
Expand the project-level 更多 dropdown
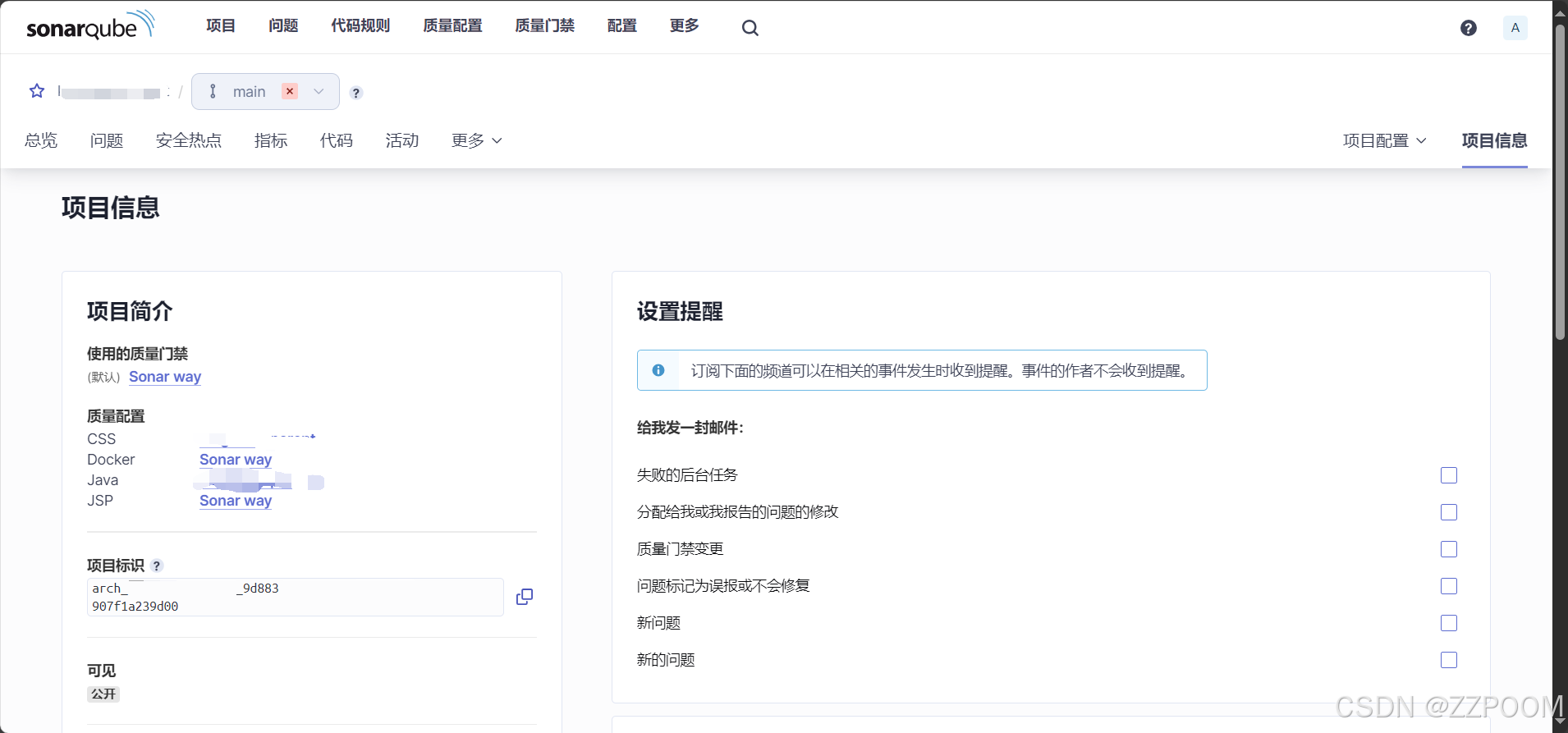476,141
